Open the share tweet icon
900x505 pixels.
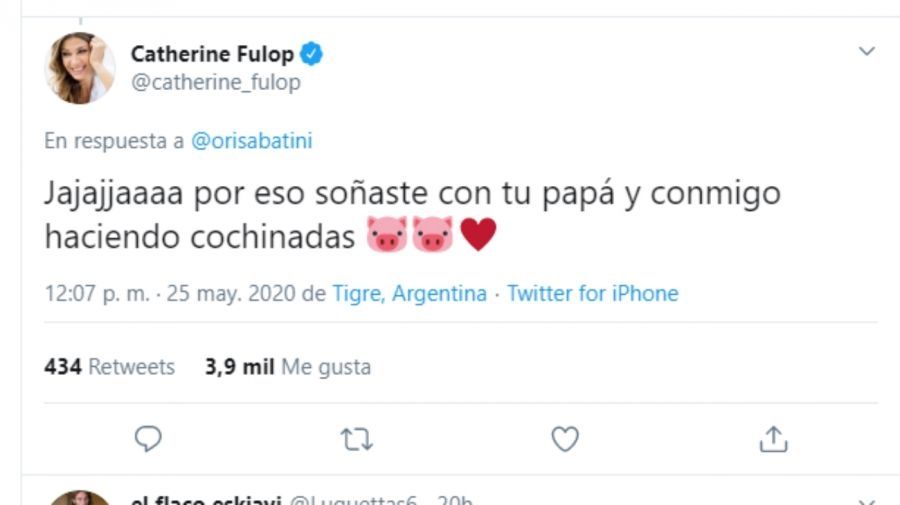(x=774, y=438)
